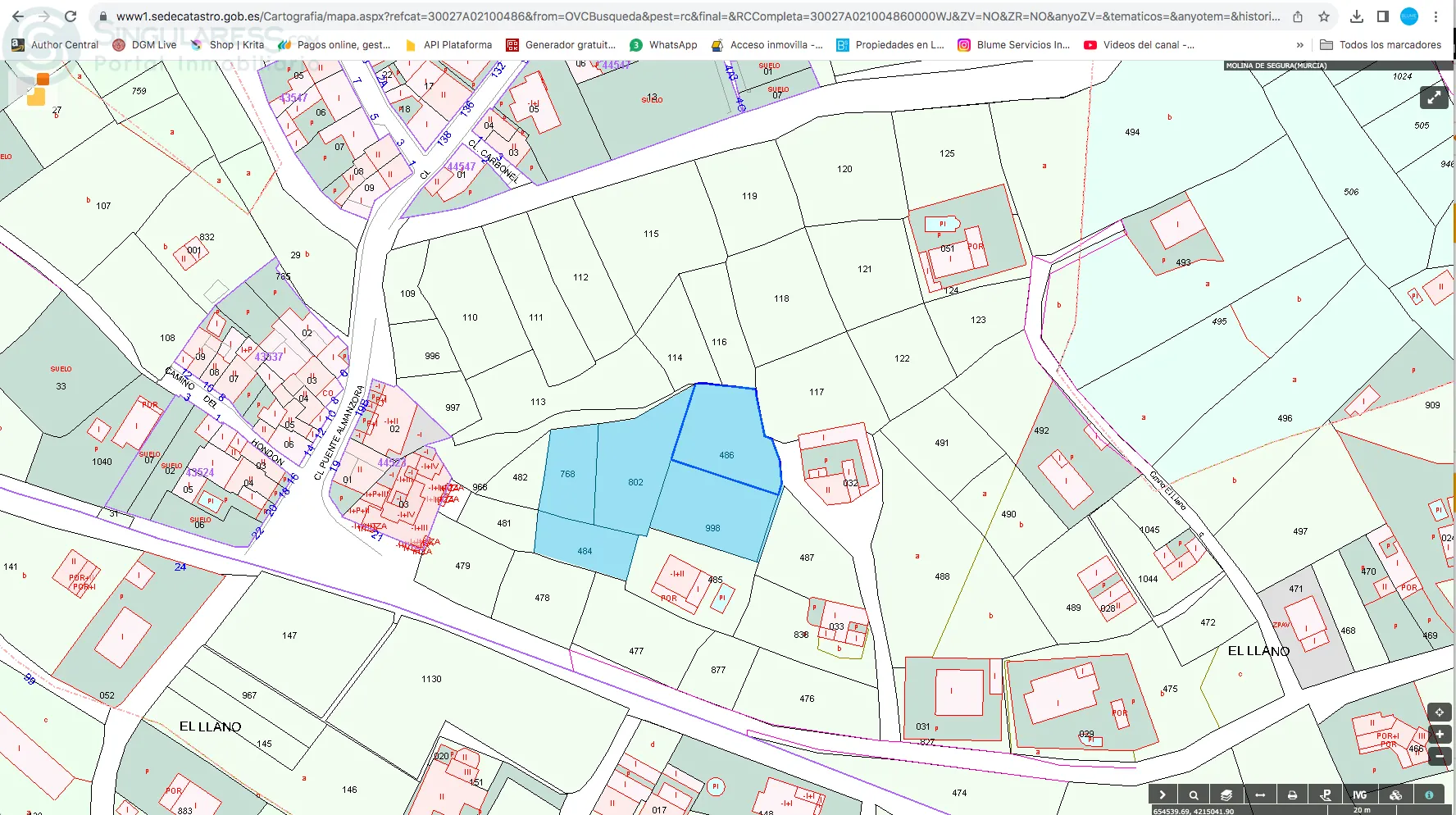The width and height of the screenshot is (1456, 815).
Task: Click parcel number 488 on map
Action: point(942,576)
